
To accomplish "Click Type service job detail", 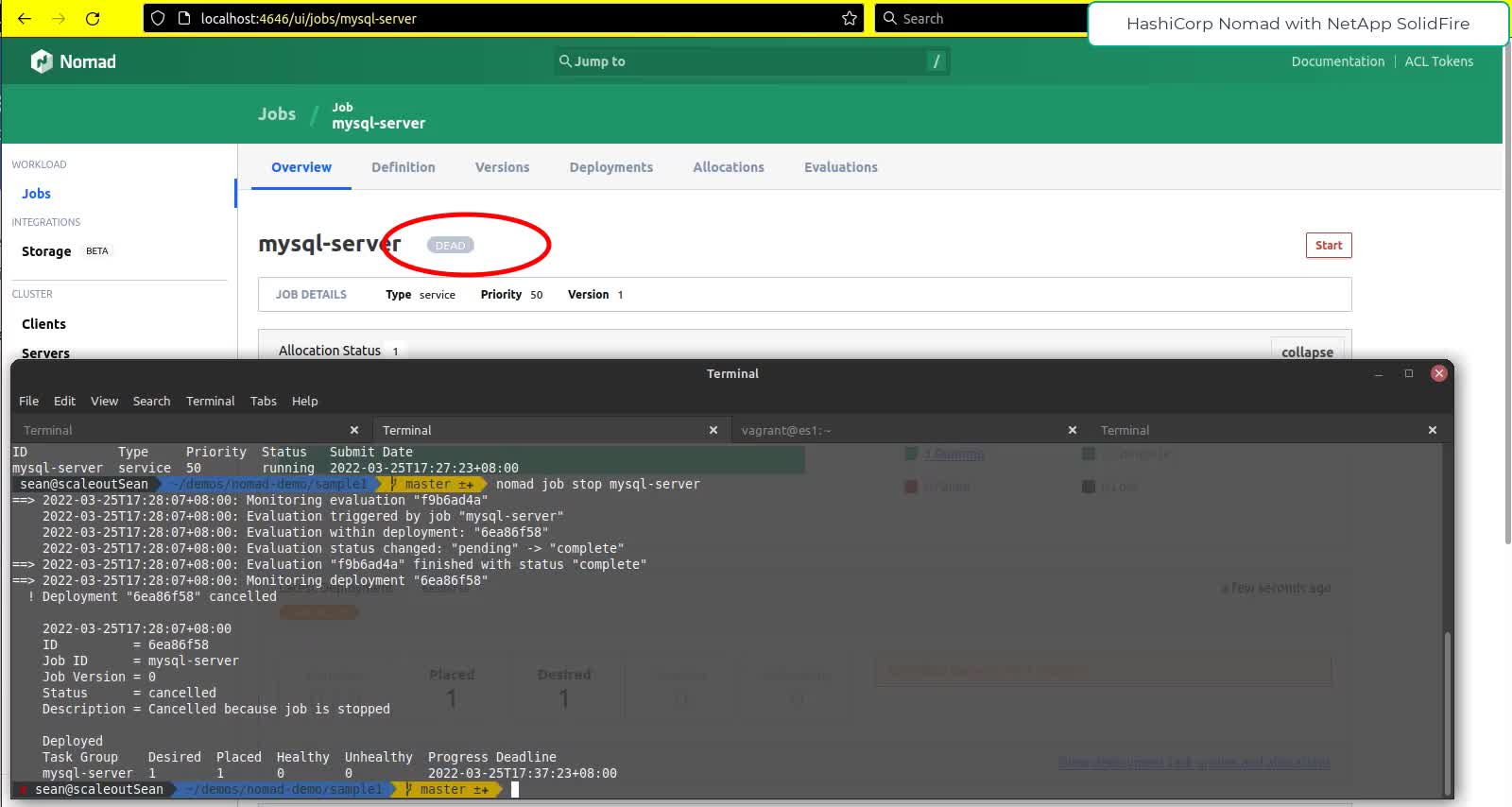I will [x=421, y=295].
